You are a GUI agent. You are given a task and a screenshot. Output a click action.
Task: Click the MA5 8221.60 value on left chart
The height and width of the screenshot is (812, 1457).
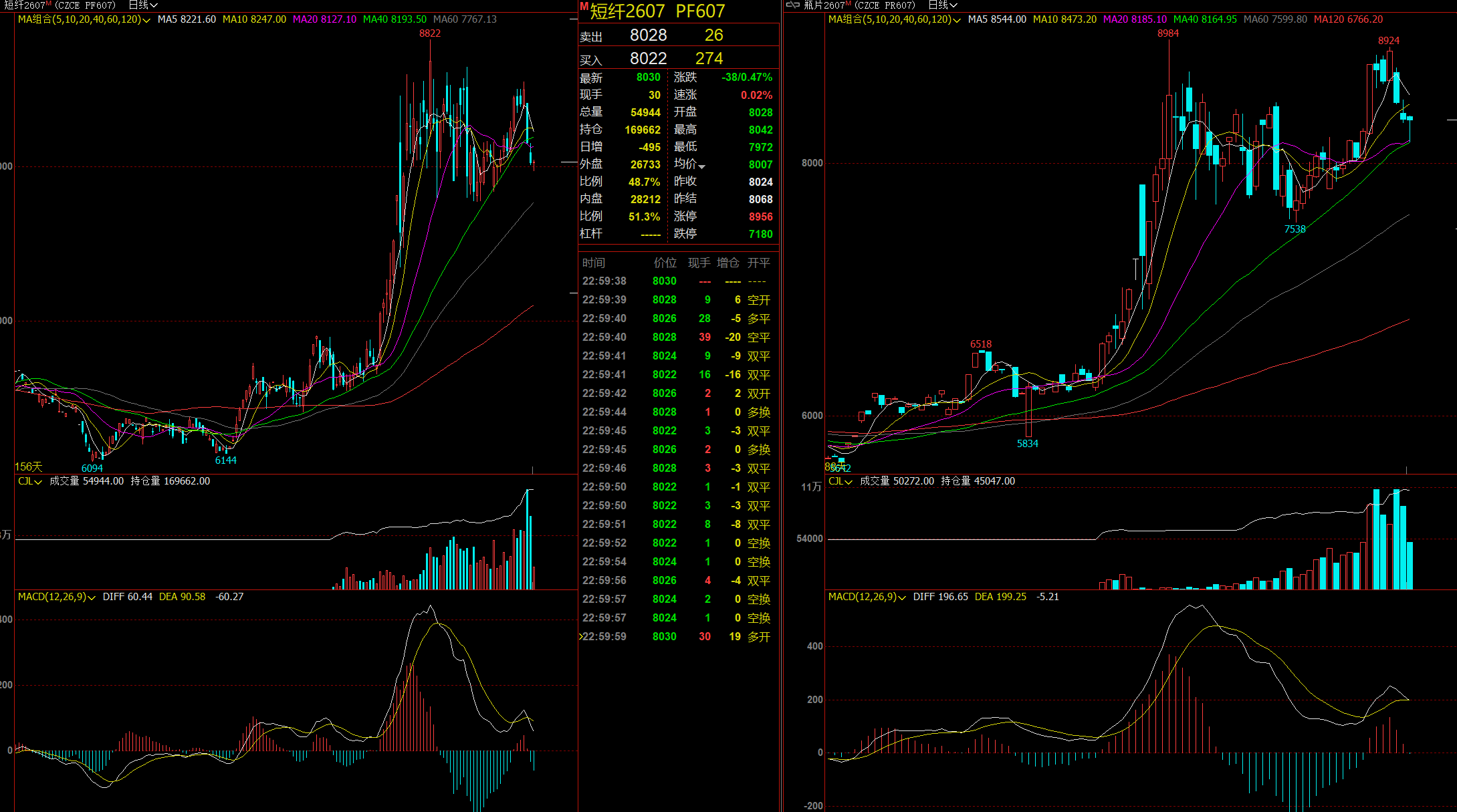[x=187, y=19]
